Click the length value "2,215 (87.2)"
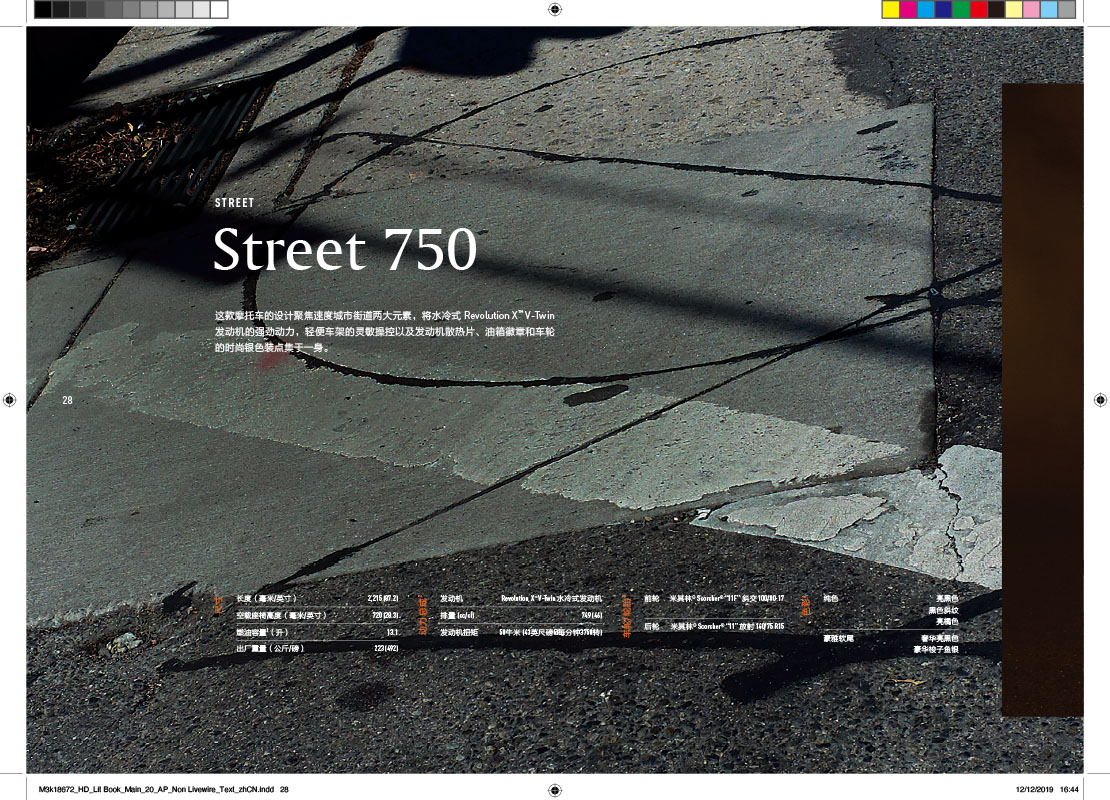 coord(383,598)
